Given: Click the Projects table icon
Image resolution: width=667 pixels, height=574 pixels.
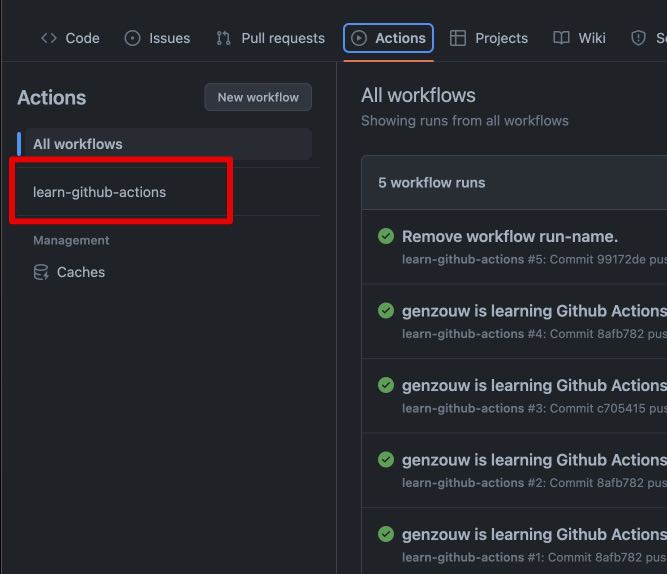Looking at the screenshot, I should [x=458, y=38].
